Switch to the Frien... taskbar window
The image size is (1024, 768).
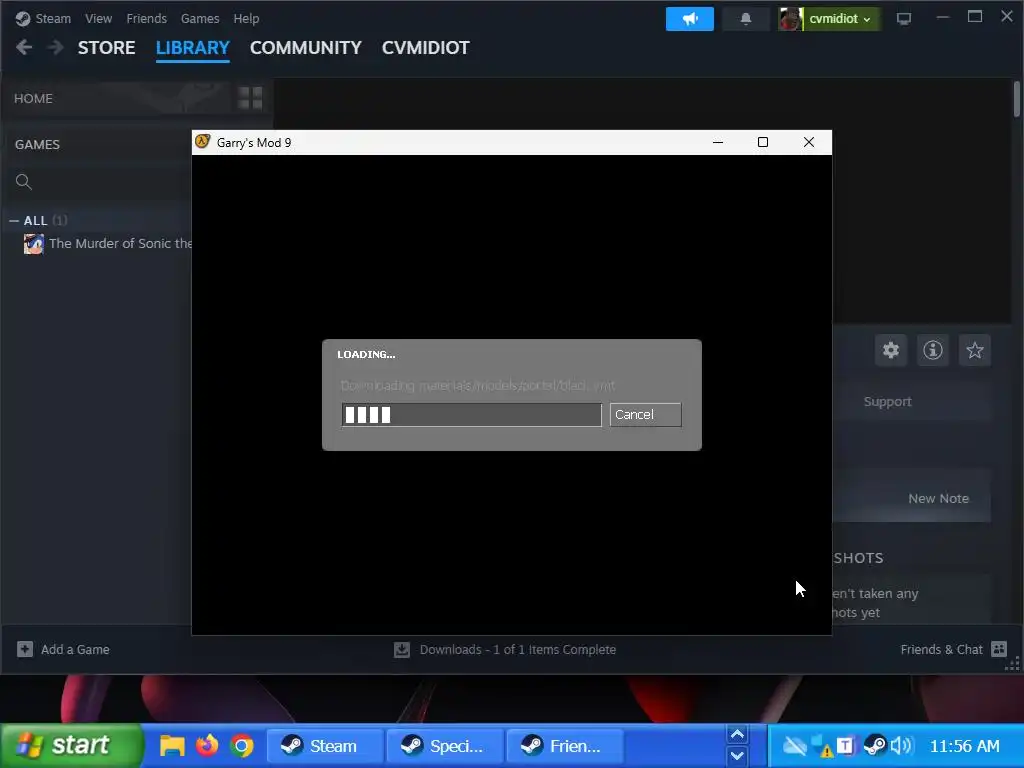point(565,746)
